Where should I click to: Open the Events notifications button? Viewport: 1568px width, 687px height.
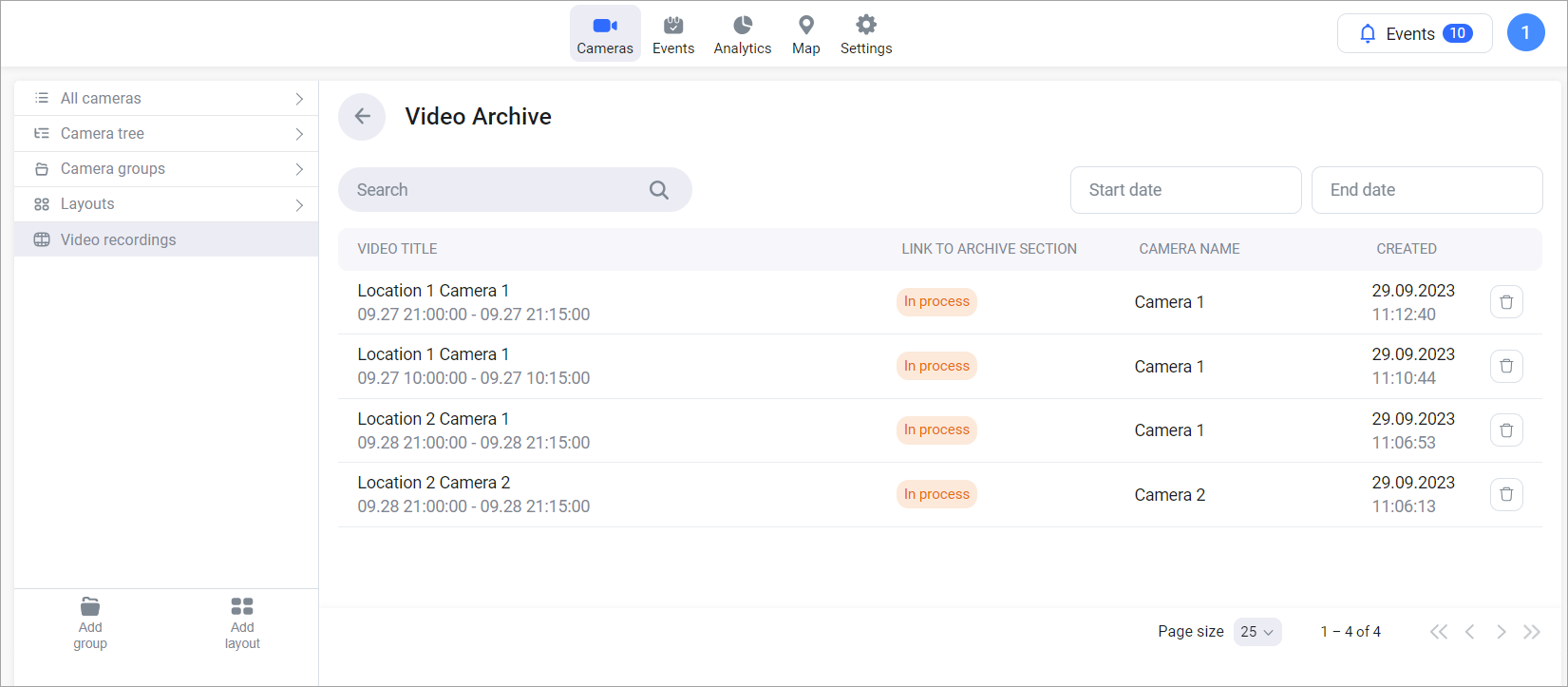pyautogui.click(x=1414, y=33)
